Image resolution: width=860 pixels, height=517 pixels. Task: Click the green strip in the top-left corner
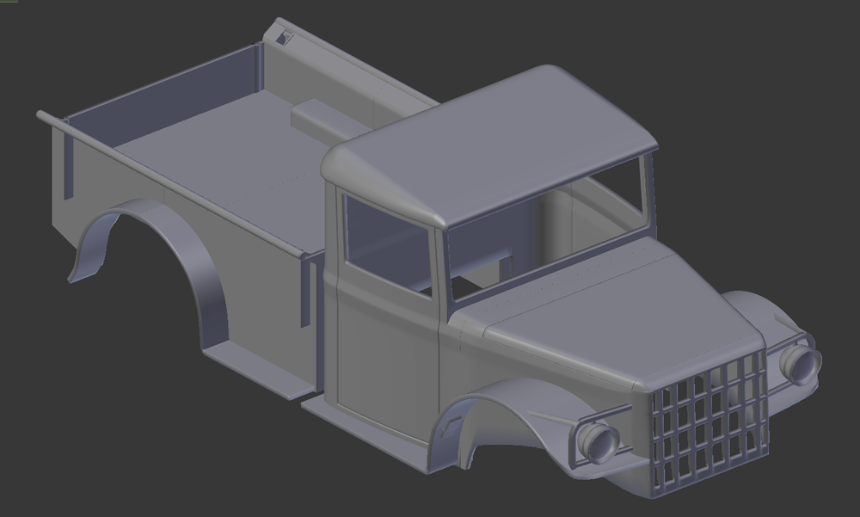pos(9,2)
